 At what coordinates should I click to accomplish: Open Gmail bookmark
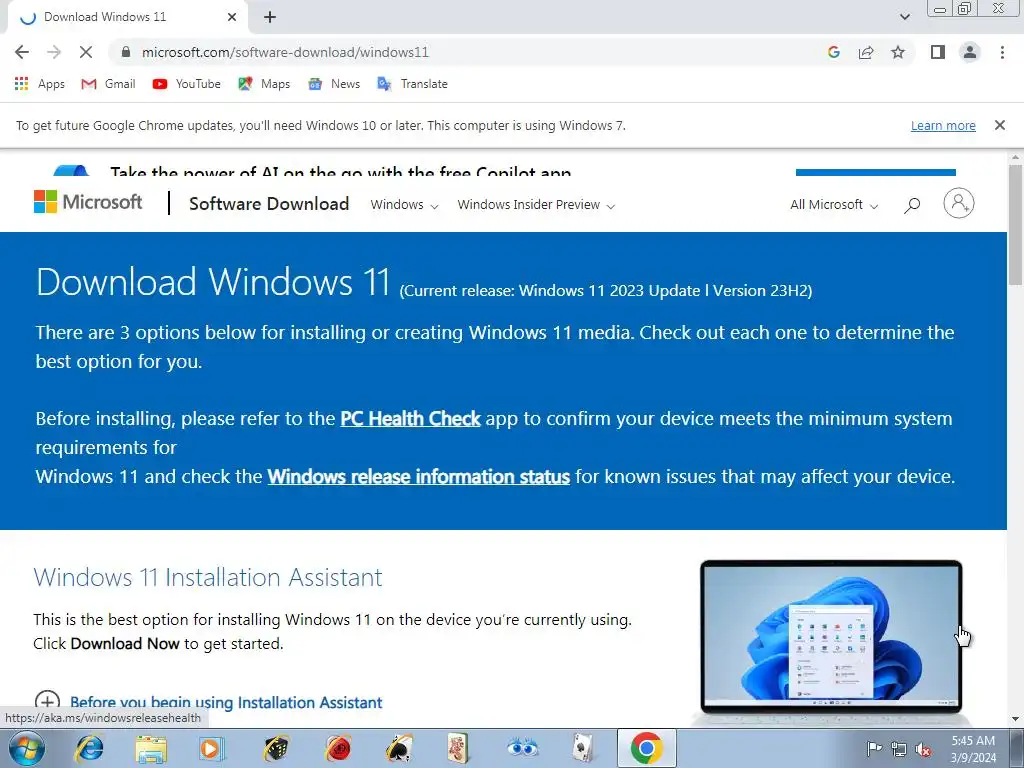coord(108,84)
